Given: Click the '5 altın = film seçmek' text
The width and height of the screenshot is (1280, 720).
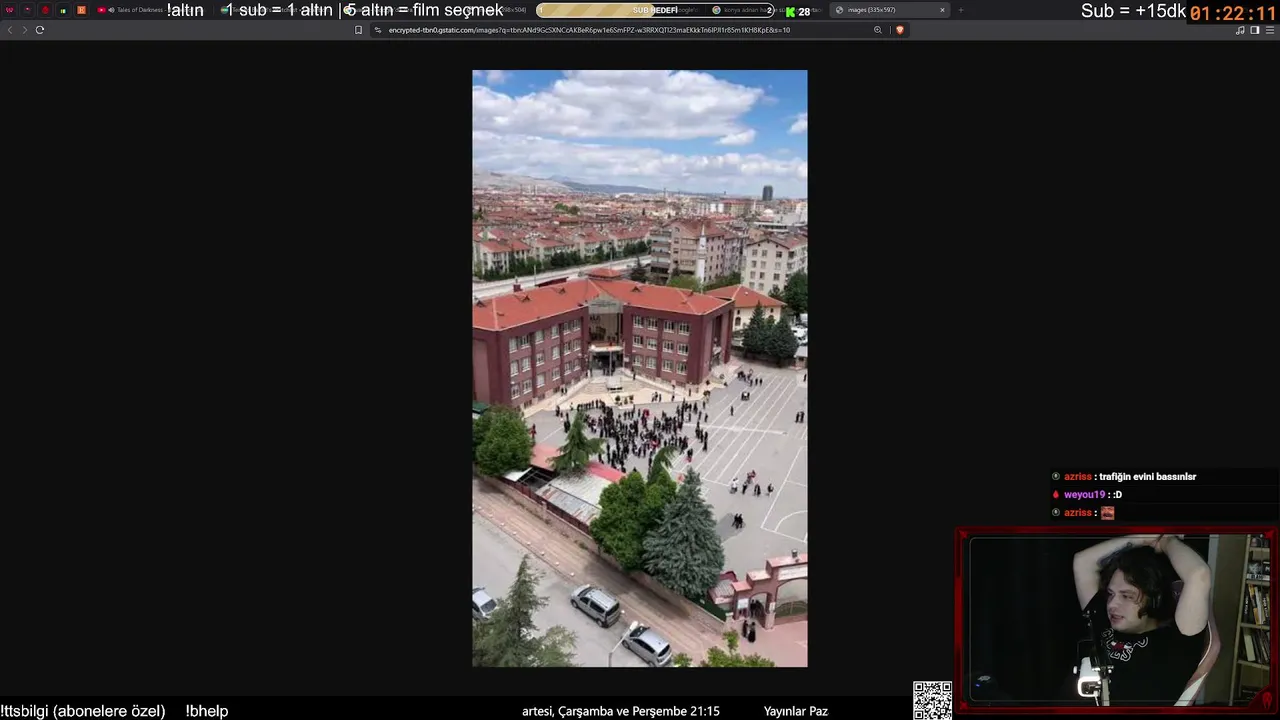Looking at the screenshot, I should click(424, 10).
